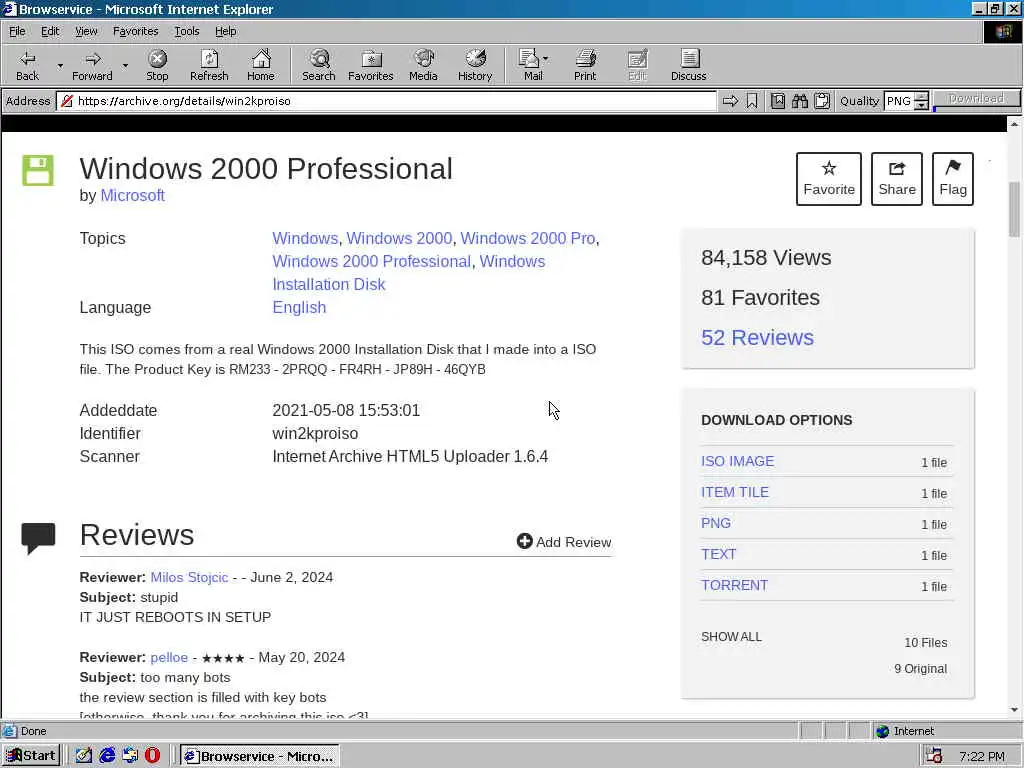Screen dimensions: 1024x768
Task: Click the Quality spinner up arrow
Action: (x=921, y=97)
